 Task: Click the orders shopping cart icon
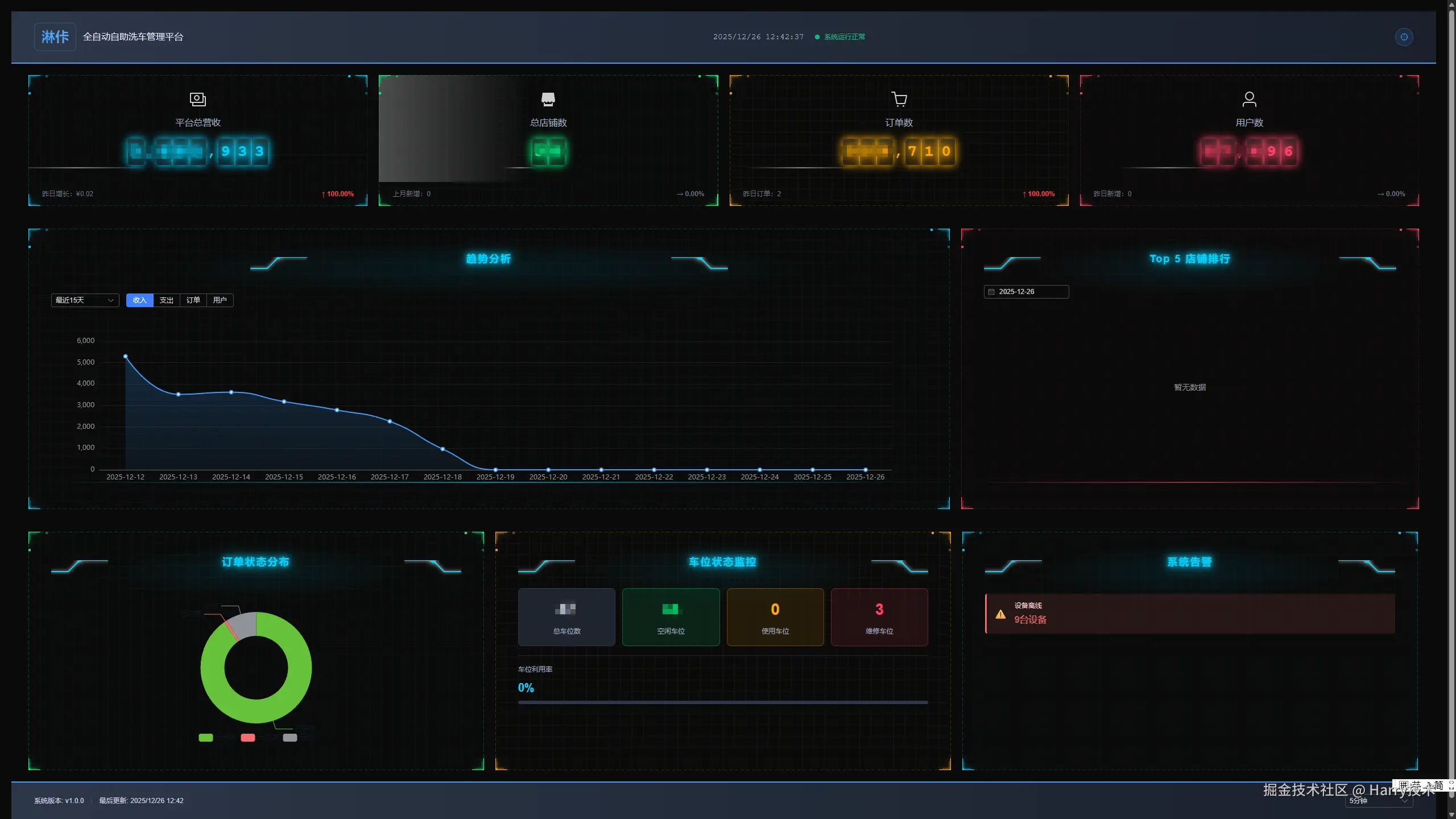[x=899, y=100]
